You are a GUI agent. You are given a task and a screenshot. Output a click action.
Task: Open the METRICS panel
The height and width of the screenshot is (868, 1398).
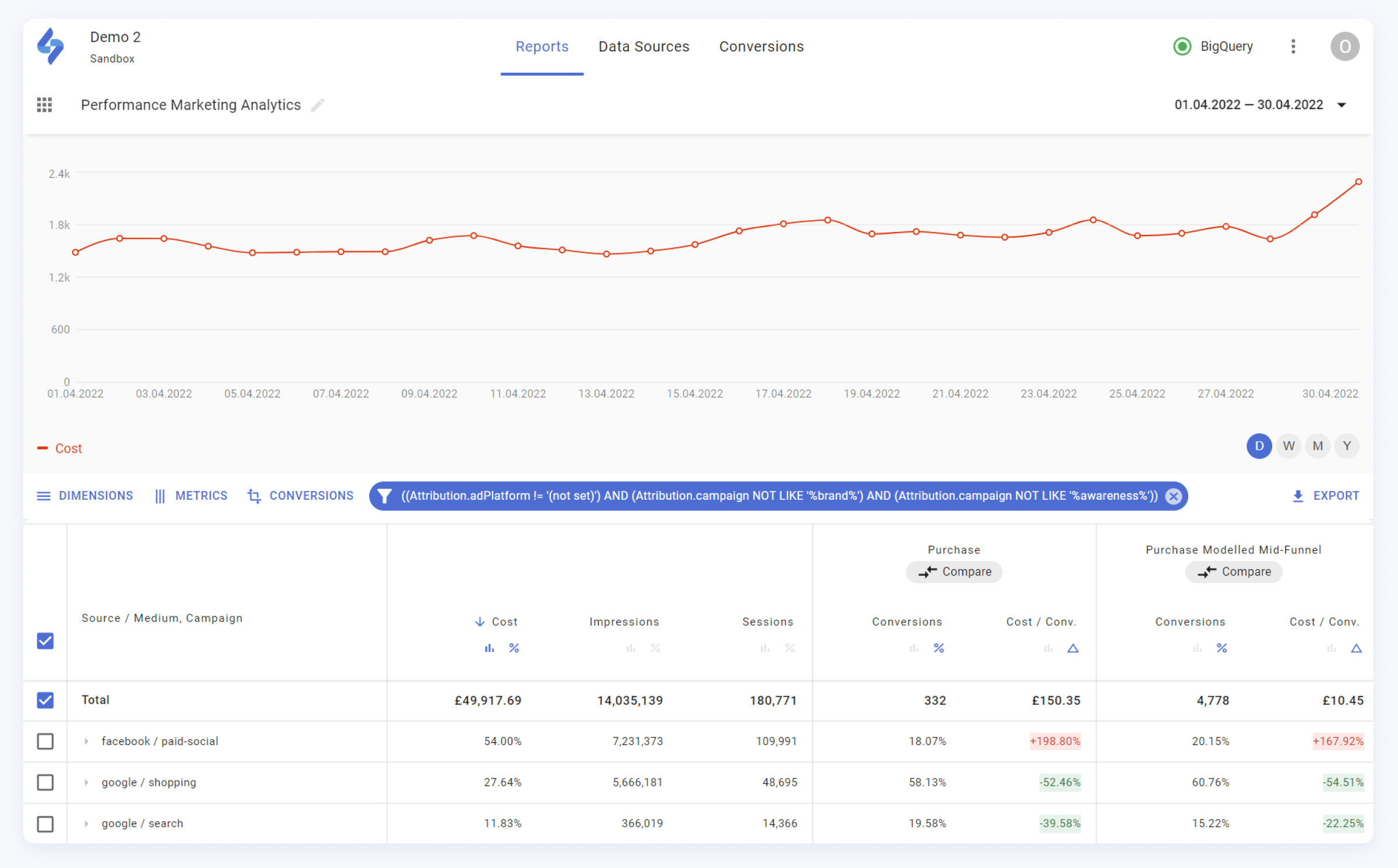[190, 496]
